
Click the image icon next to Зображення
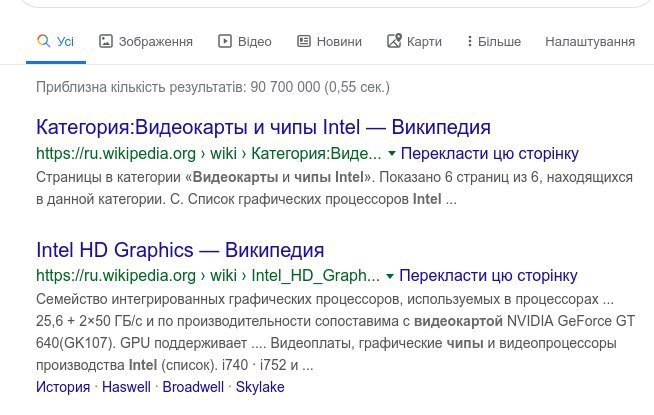click(x=106, y=41)
